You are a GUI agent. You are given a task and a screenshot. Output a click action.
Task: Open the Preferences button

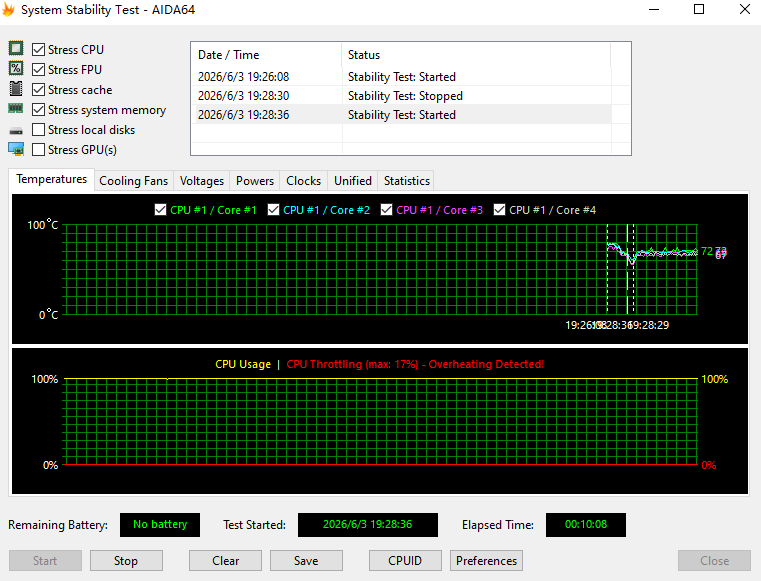[x=486, y=561]
